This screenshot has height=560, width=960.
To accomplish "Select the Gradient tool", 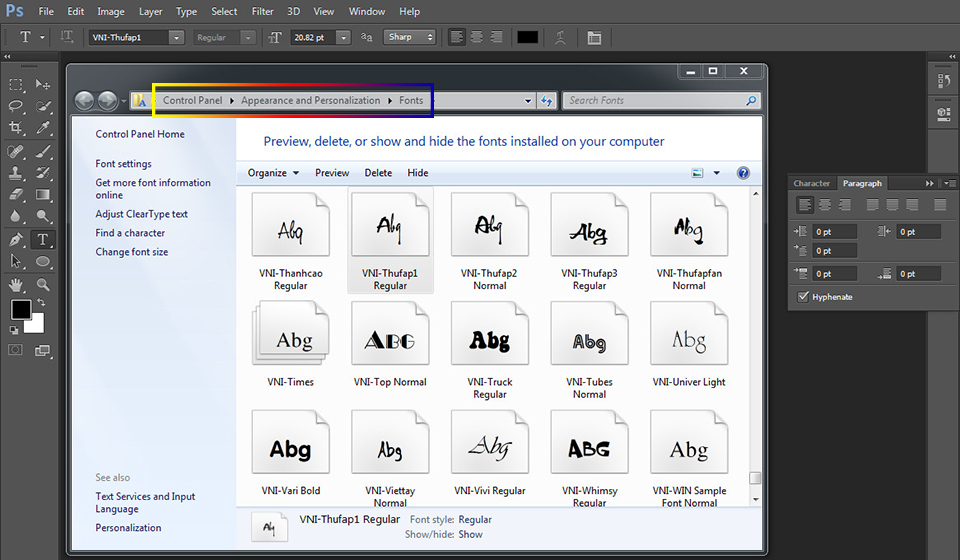I will (43, 195).
